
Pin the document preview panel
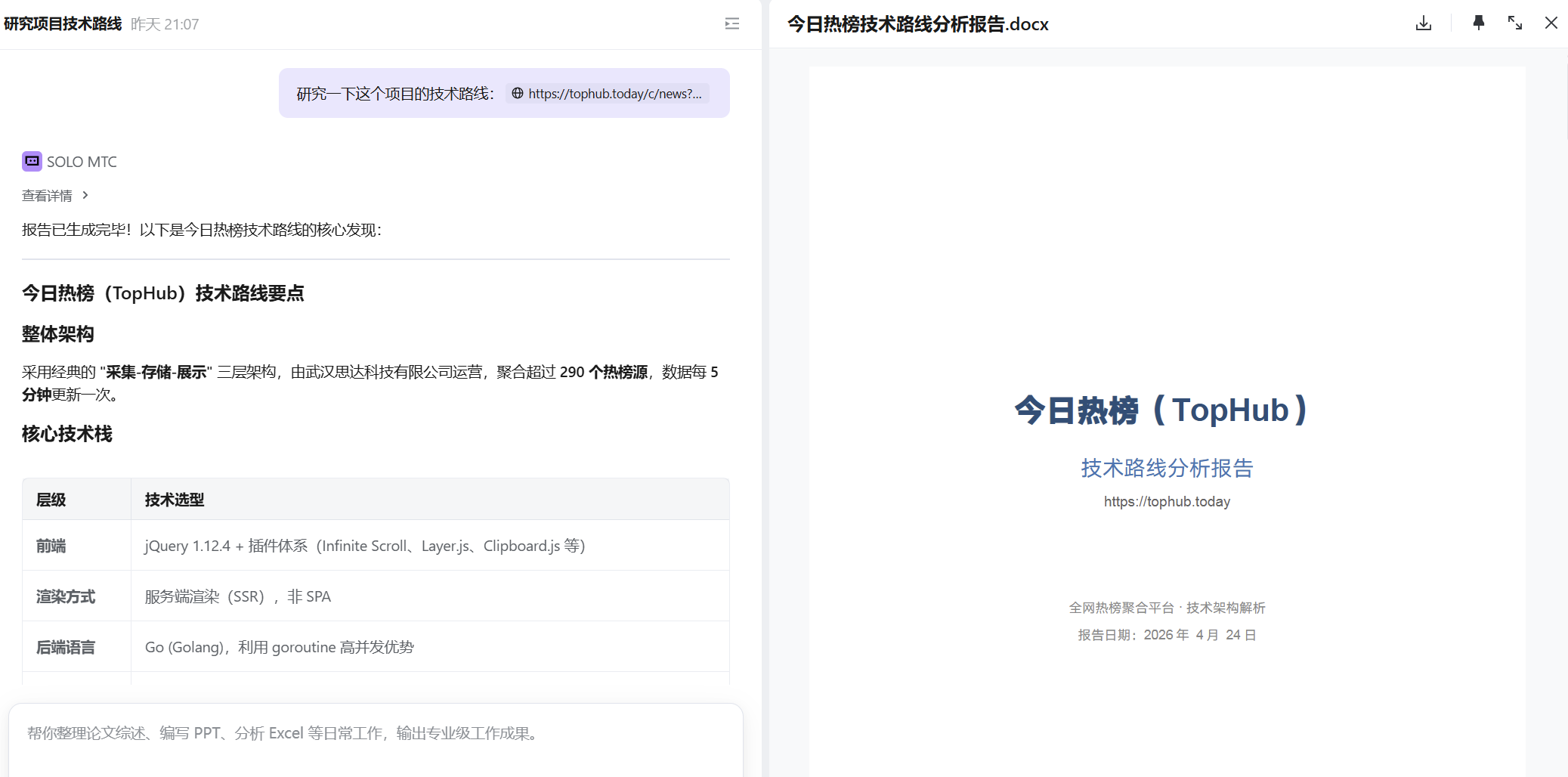pos(1478,23)
